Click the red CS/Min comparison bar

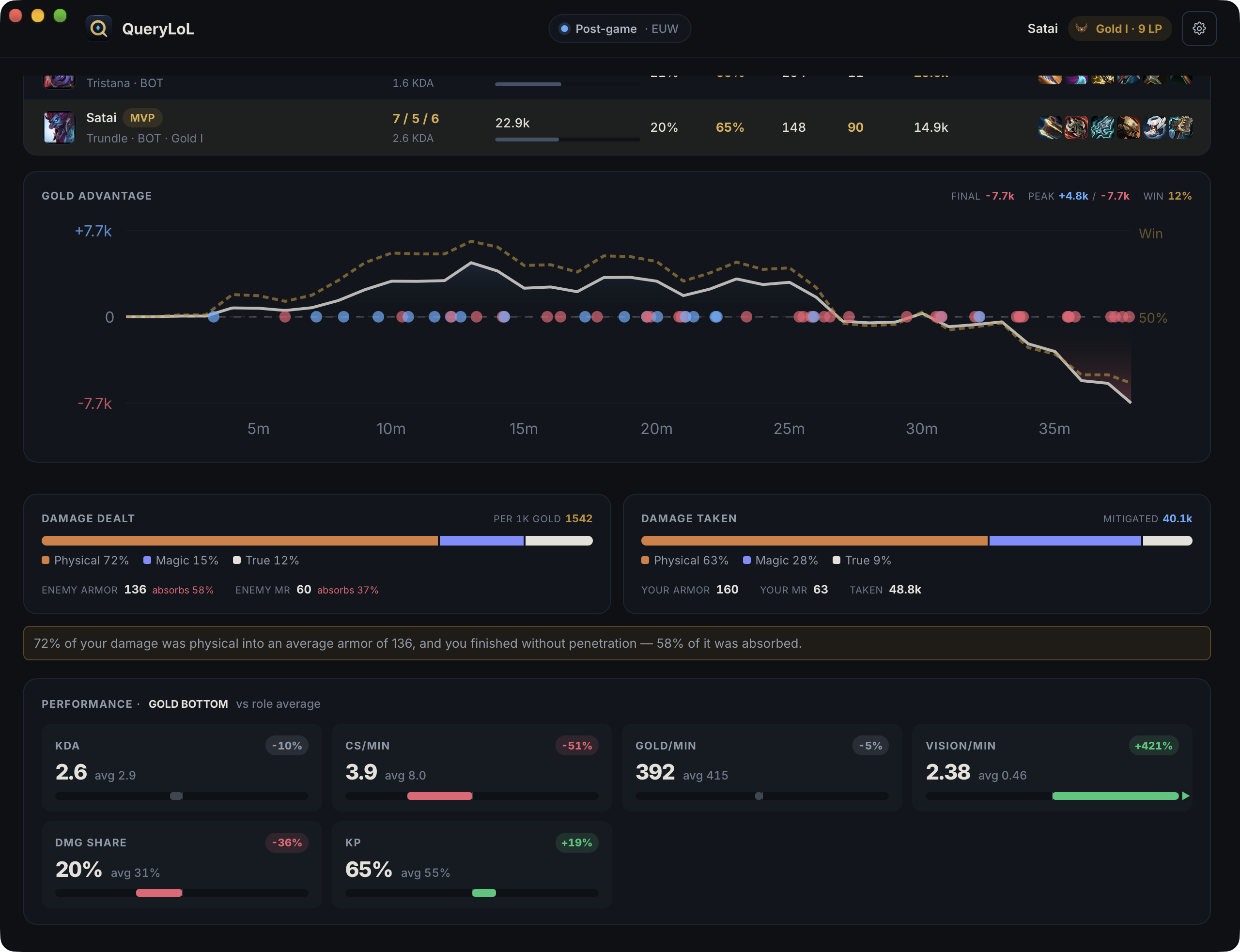coord(440,796)
